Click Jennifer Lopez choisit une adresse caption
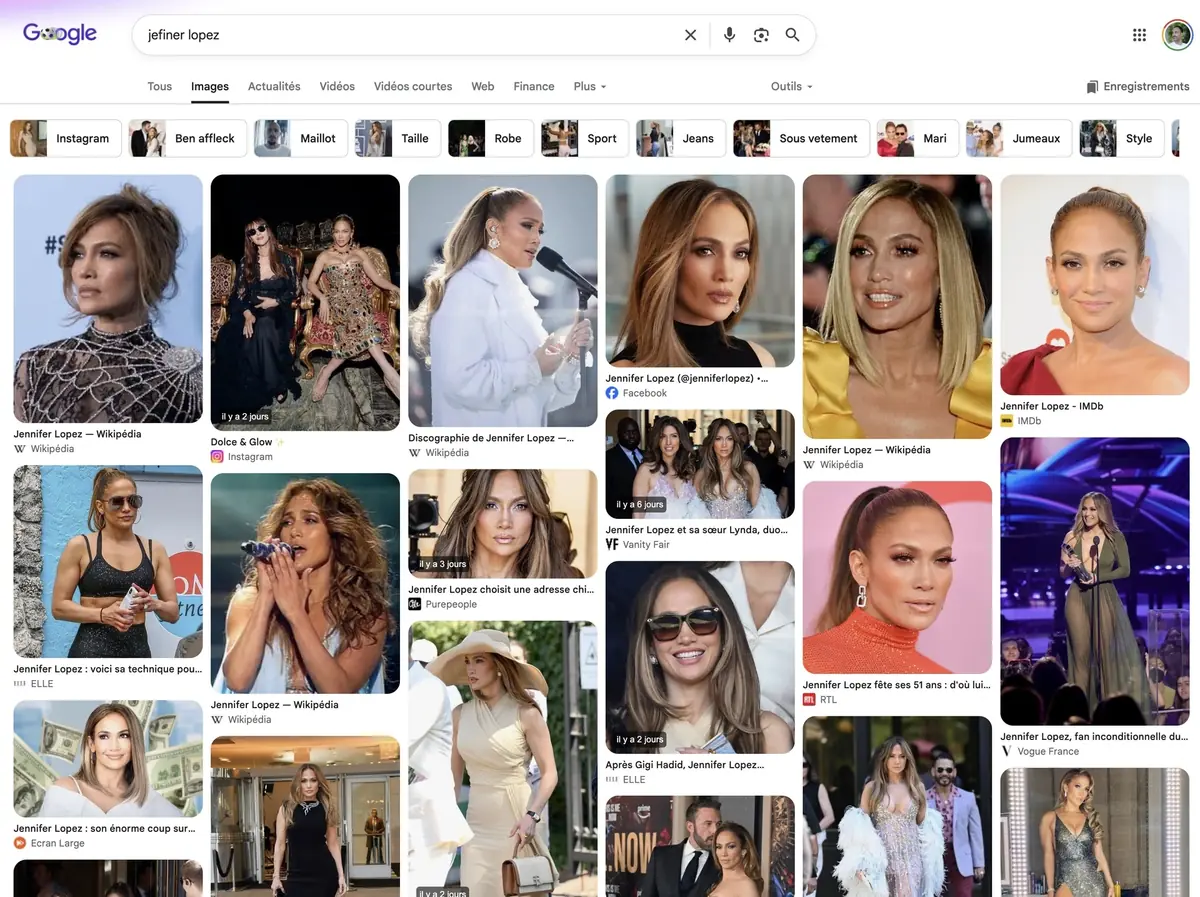 coord(501,590)
